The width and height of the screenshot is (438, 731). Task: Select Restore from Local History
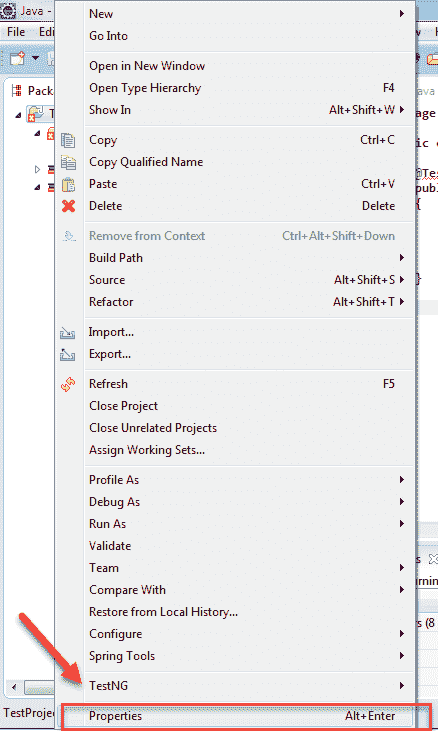click(163, 612)
